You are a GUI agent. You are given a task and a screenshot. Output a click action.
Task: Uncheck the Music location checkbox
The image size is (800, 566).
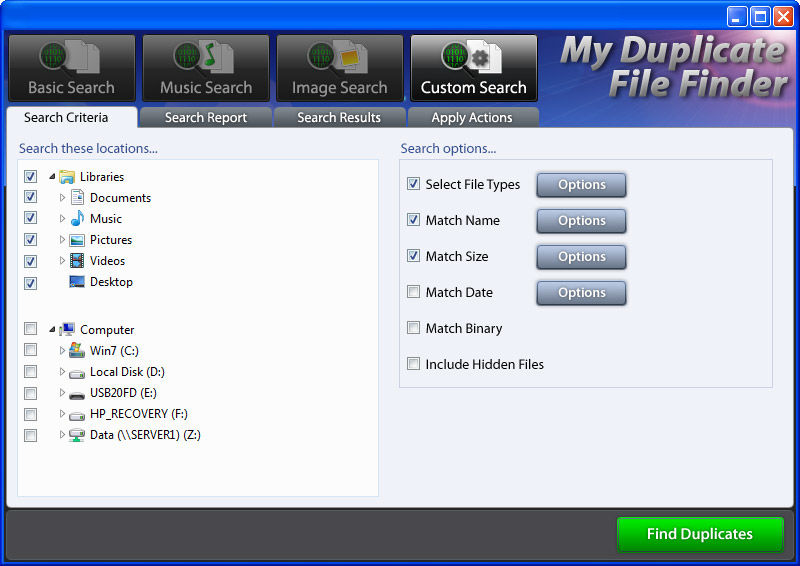click(31, 218)
